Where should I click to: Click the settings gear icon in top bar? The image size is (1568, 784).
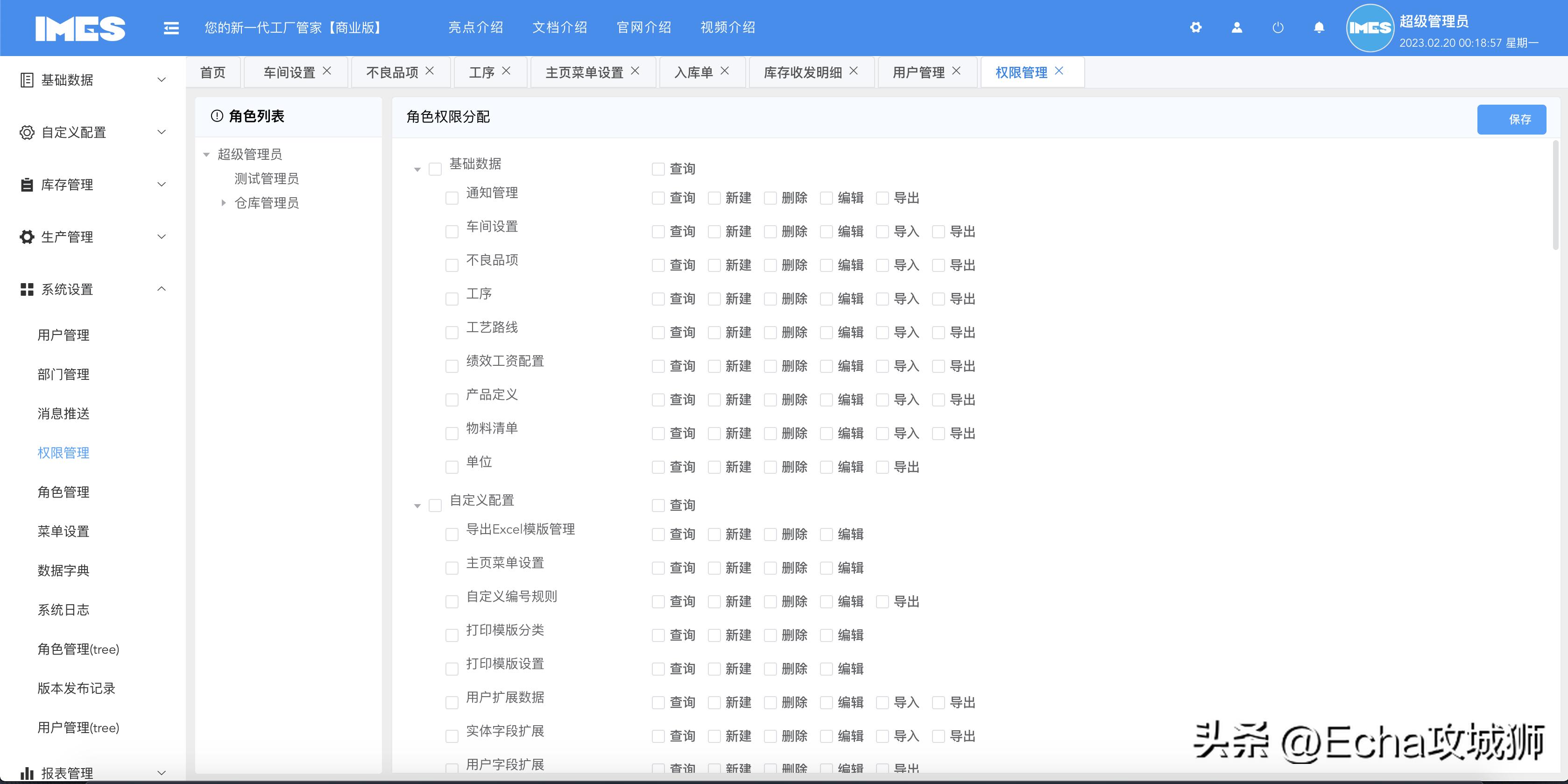1195,28
